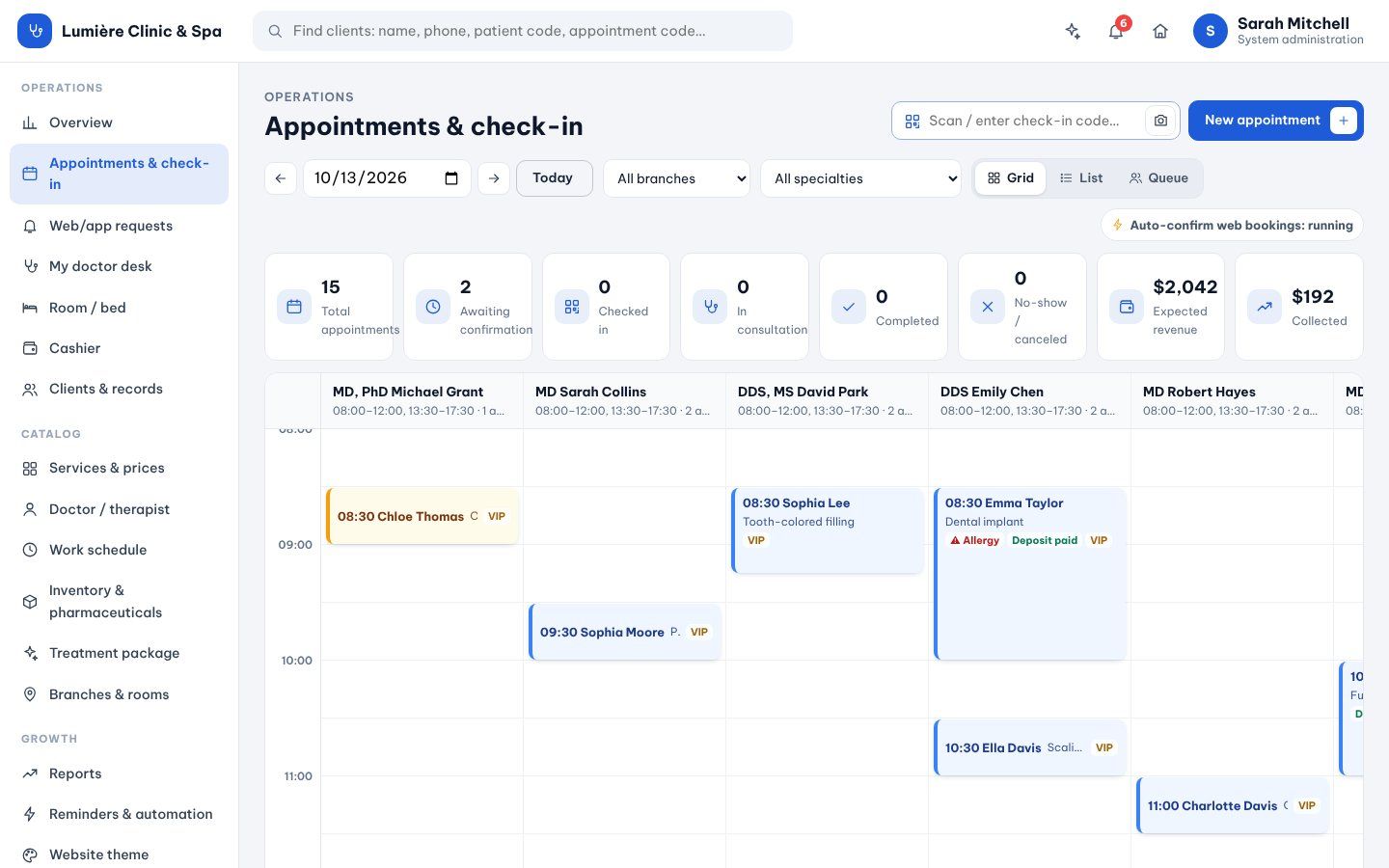Click MD Robert Hayes column header
This screenshot has width=1389, height=868.
click(1232, 400)
